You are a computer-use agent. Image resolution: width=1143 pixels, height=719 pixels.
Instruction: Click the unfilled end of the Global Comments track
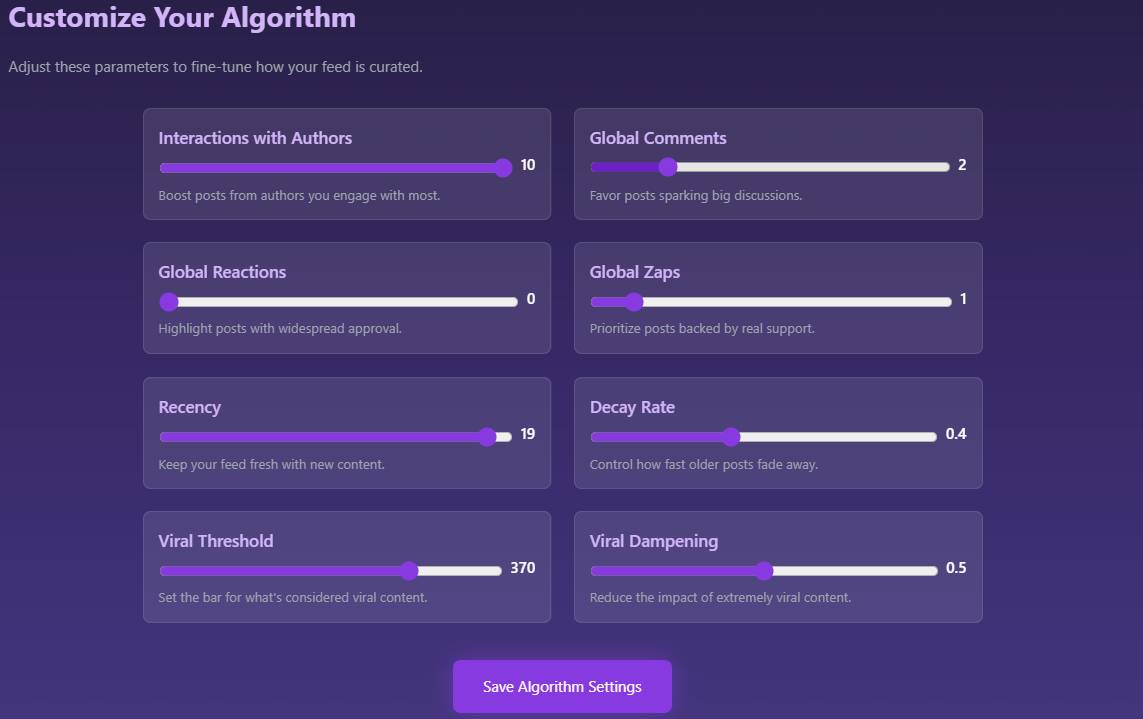point(930,167)
